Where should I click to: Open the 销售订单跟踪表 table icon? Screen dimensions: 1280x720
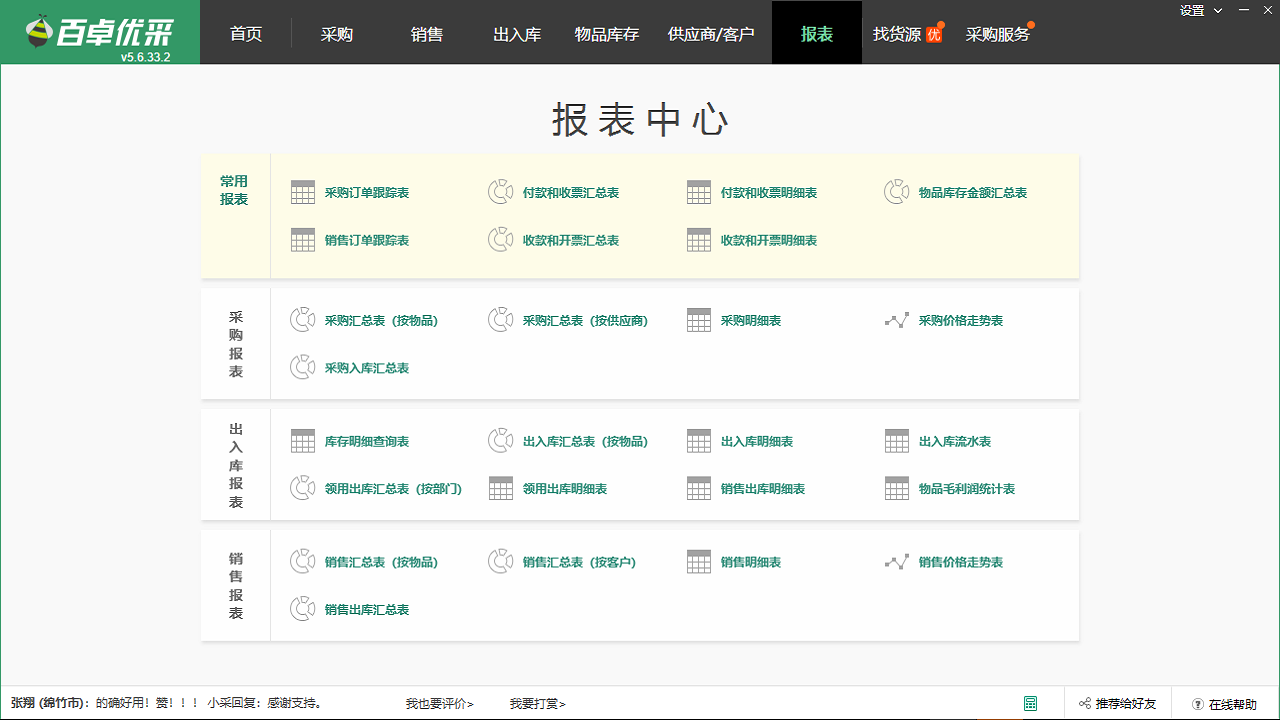[x=303, y=240]
